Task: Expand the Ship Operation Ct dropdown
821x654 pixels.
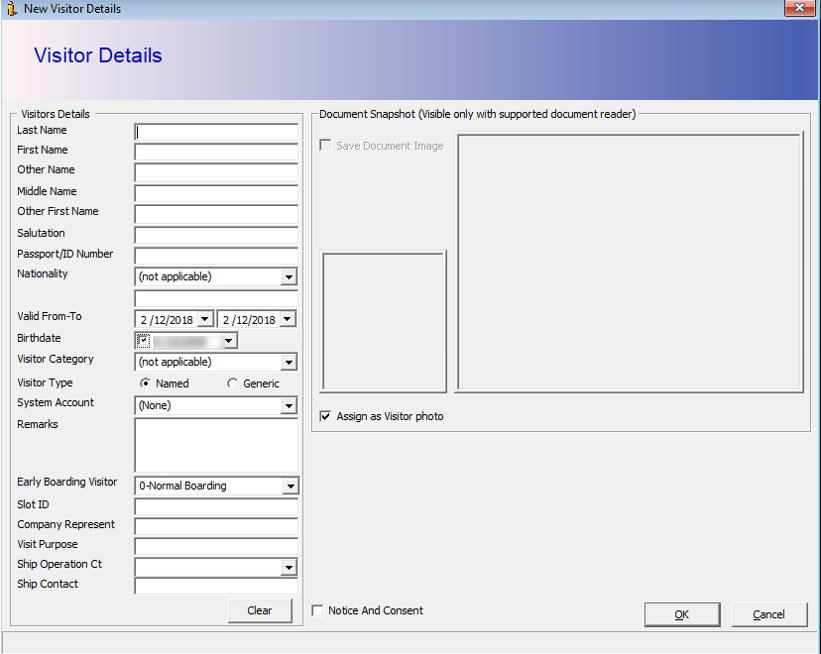Action: pyautogui.click(x=289, y=568)
